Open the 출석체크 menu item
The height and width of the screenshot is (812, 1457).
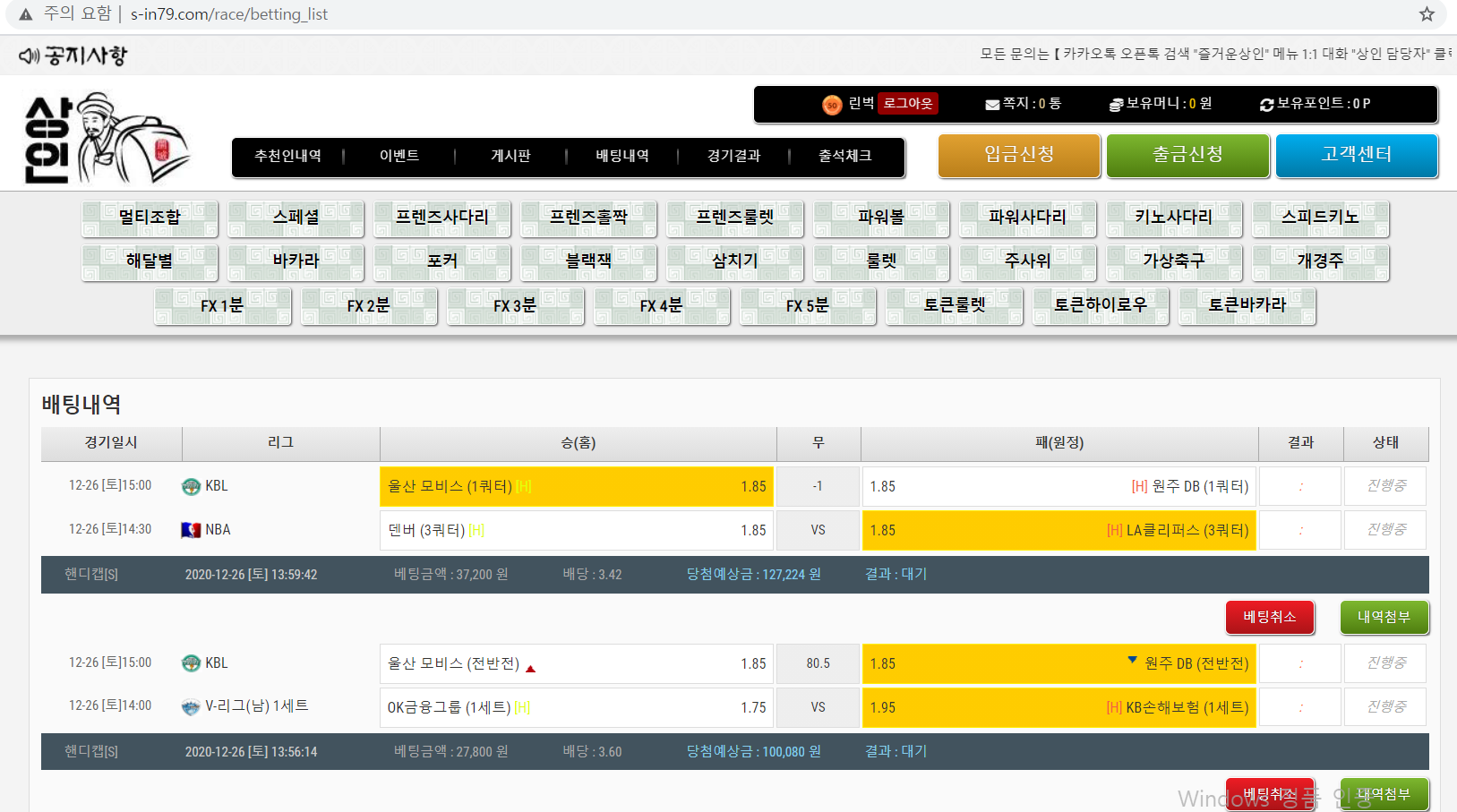(x=844, y=156)
